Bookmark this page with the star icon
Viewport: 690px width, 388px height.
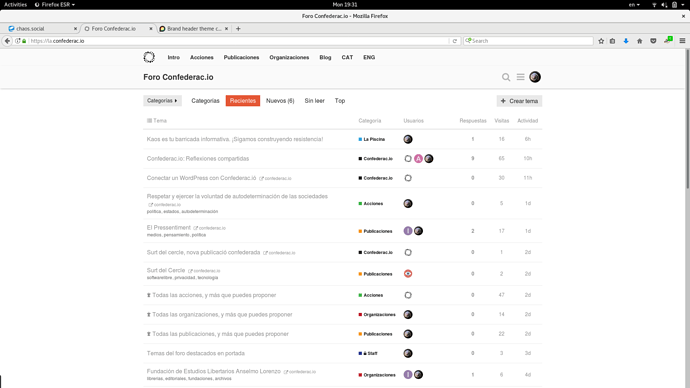[601, 41]
